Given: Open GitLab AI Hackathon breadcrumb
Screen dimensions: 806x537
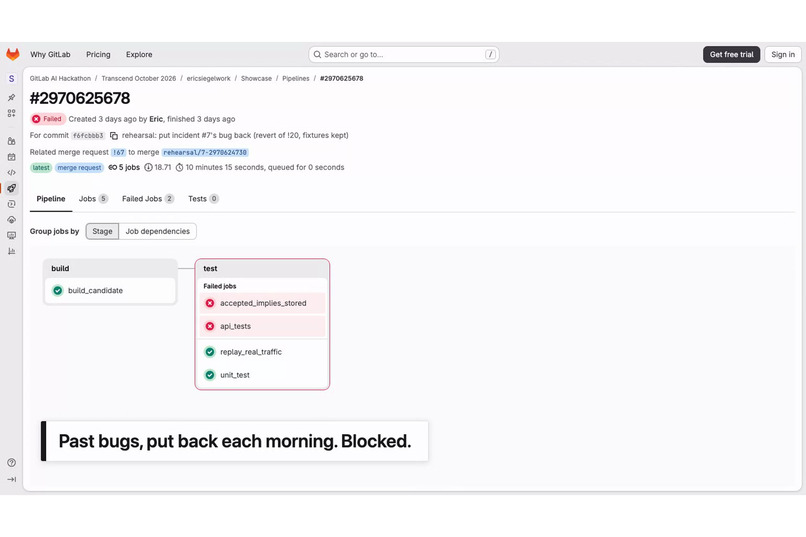Looking at the screenshot, I should point(60,79).
